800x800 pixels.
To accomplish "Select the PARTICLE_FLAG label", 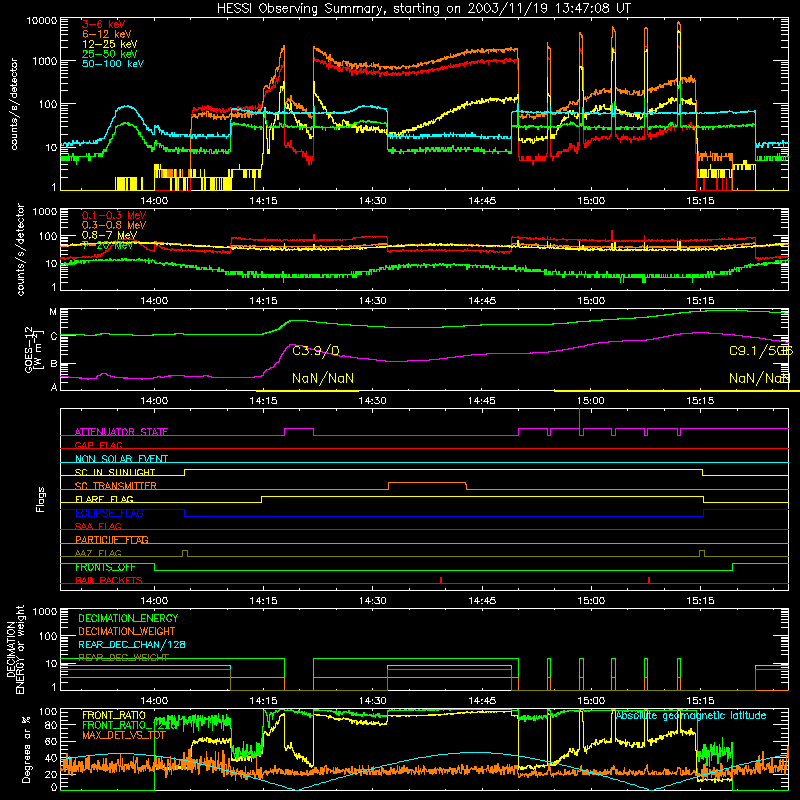I will coord(112,540).
